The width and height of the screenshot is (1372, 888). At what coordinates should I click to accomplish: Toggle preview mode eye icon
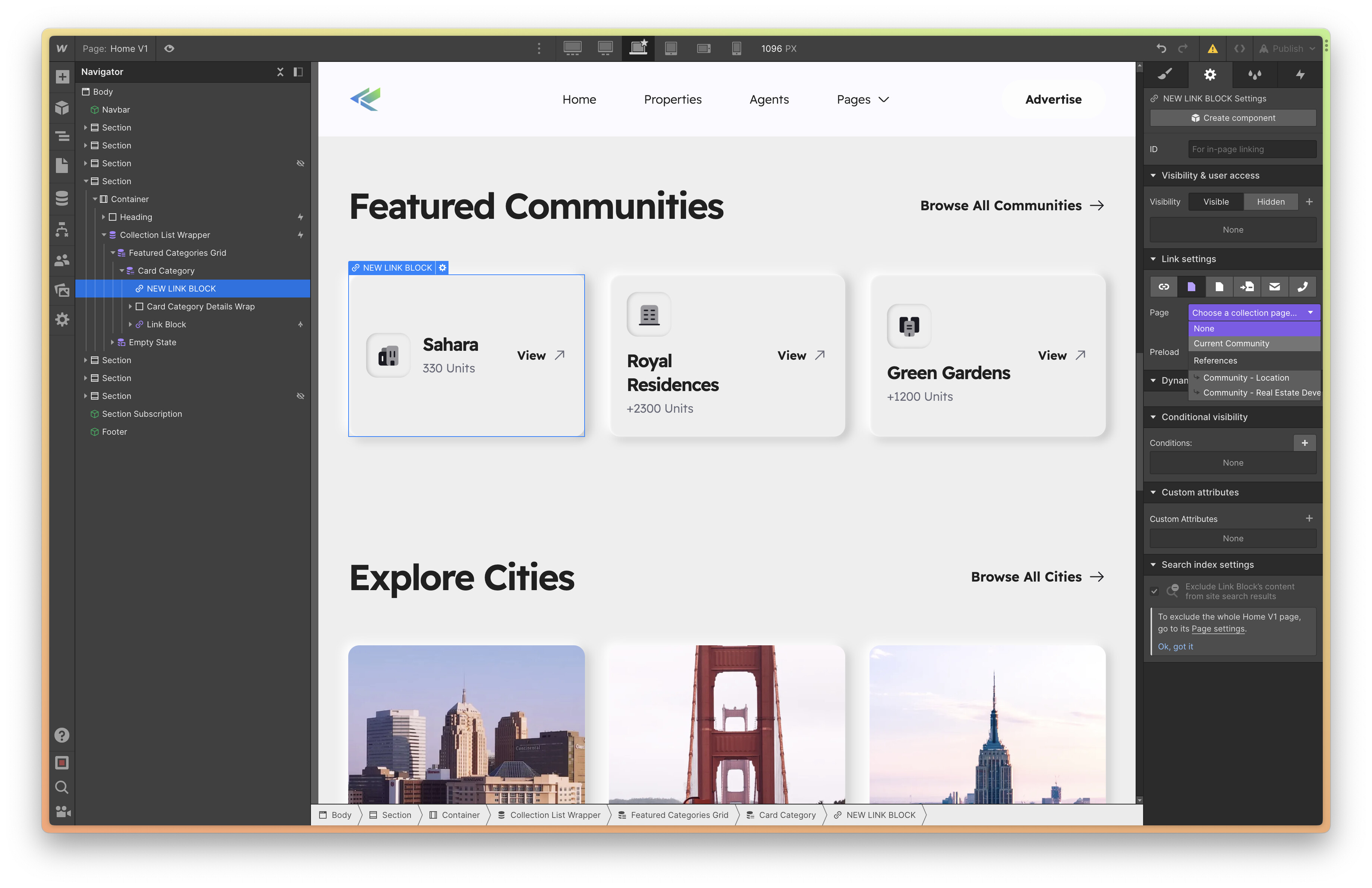pyautogui.click(x=169, y=48)
